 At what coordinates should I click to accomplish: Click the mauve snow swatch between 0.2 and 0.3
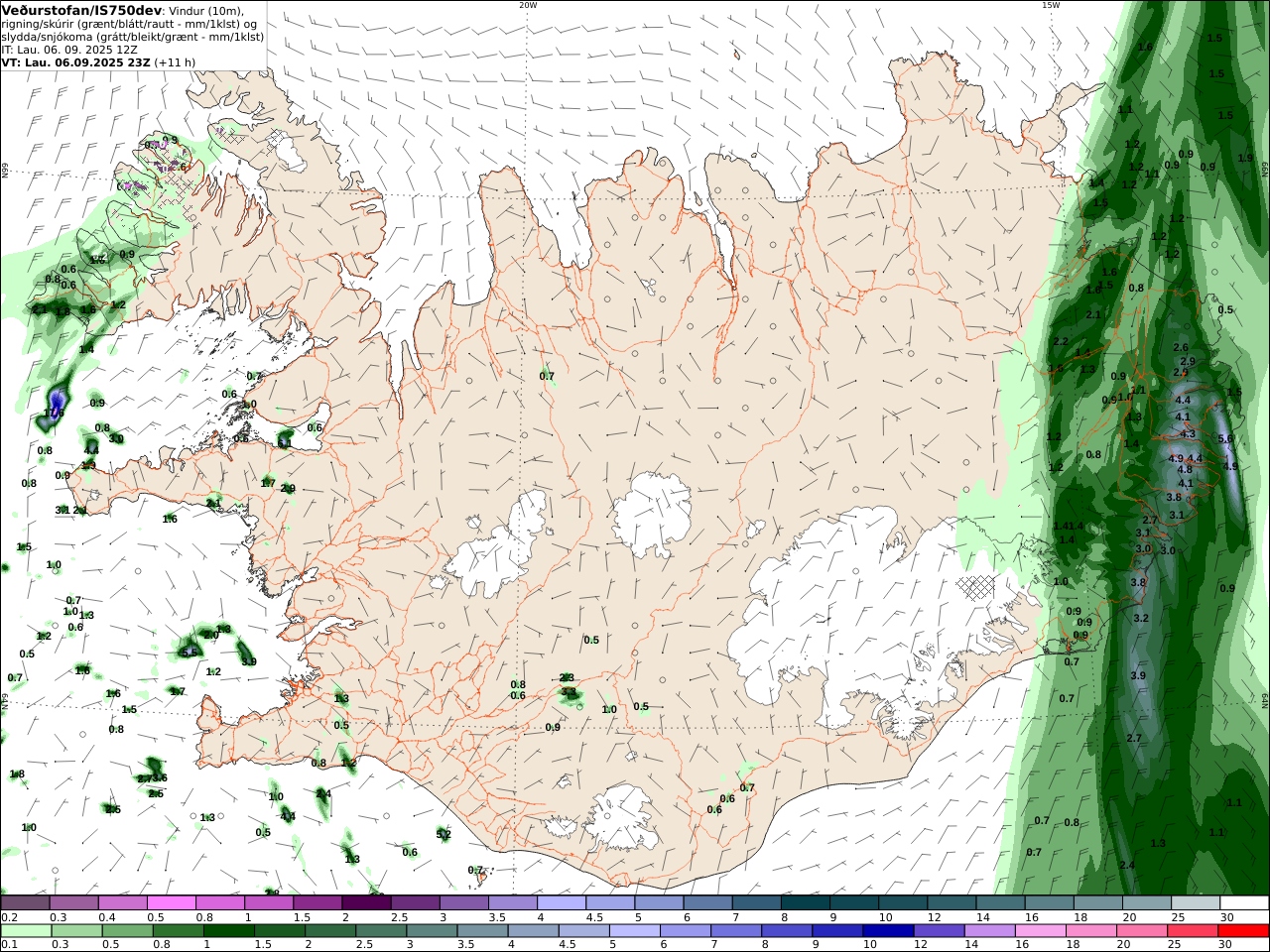tap(26, 902)
